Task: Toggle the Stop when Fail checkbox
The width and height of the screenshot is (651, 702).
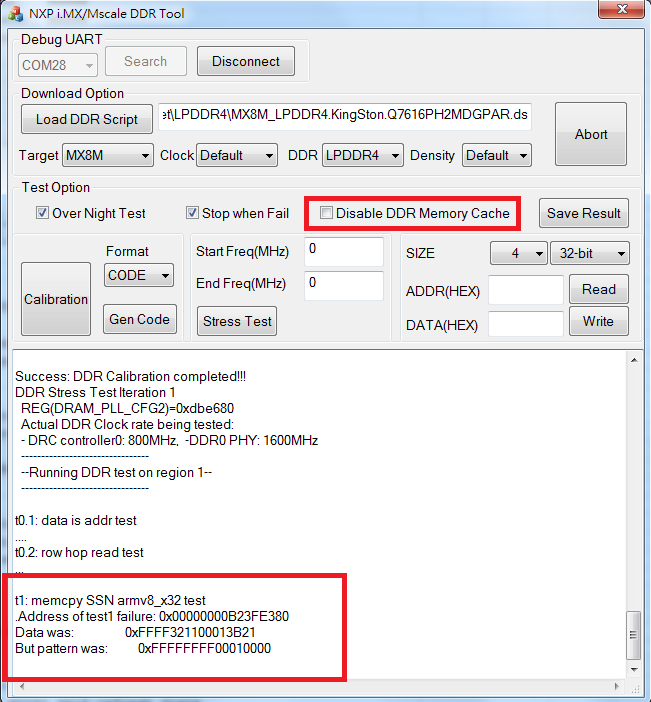Action: point(193,213)
